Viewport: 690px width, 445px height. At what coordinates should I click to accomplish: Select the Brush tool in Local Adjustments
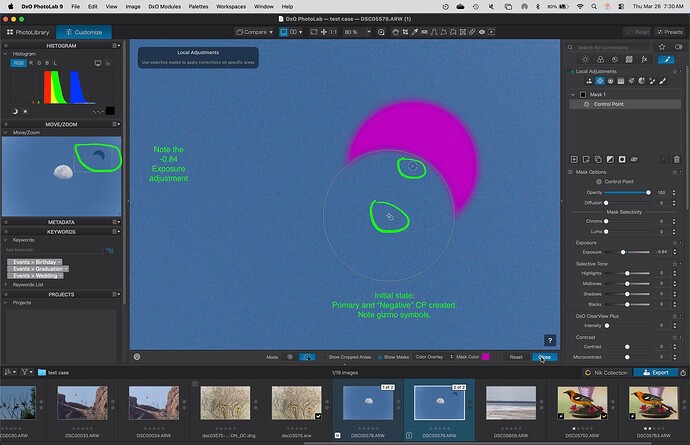662,81
